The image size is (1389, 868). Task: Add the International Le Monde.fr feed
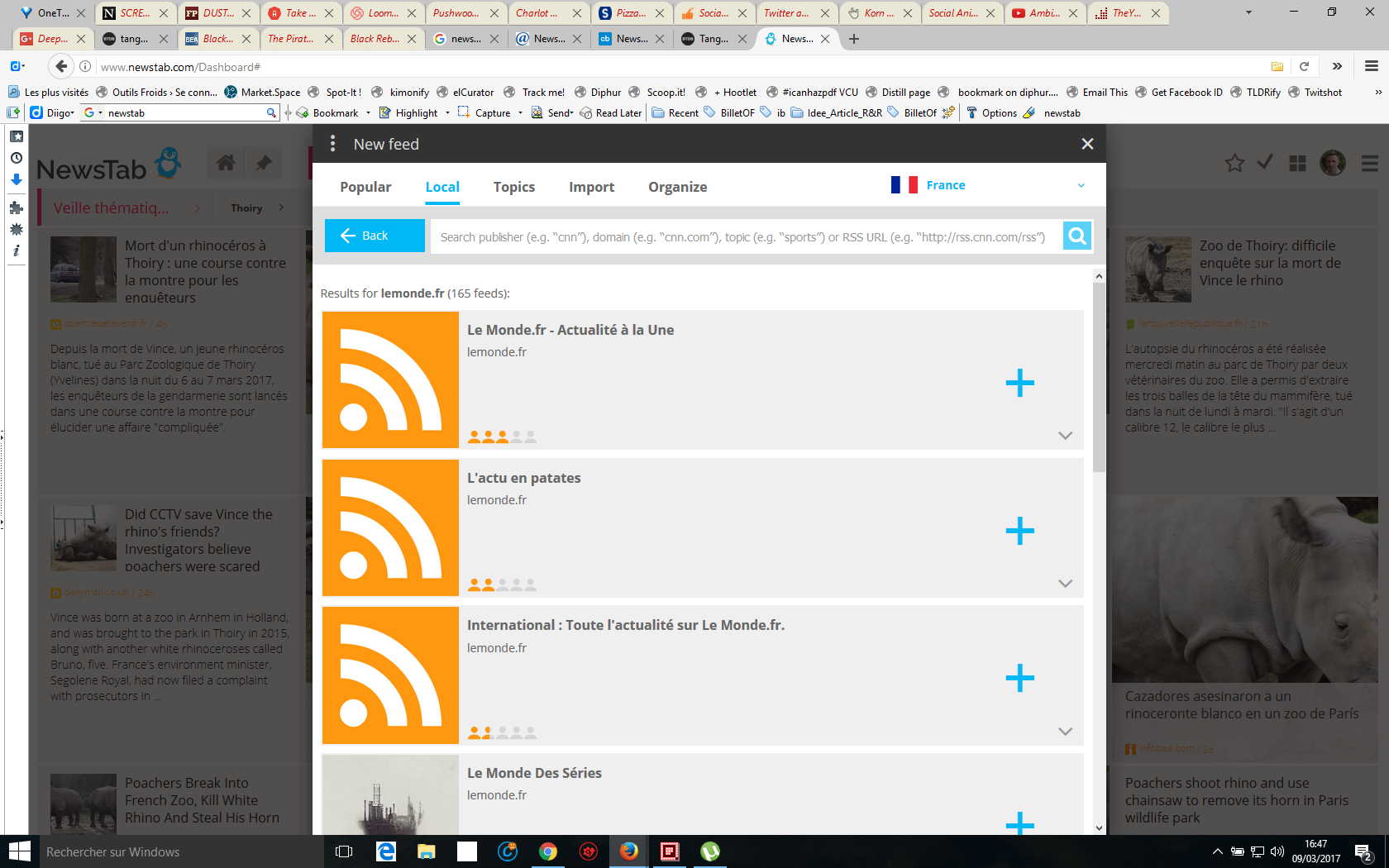tap(1019, 678)
